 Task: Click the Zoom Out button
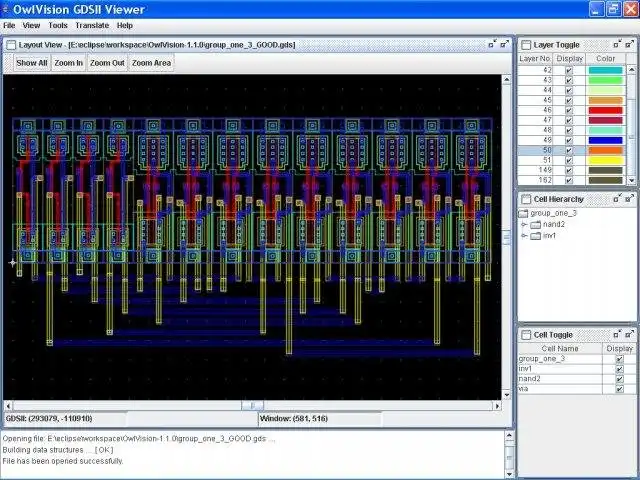pos(107,63)
